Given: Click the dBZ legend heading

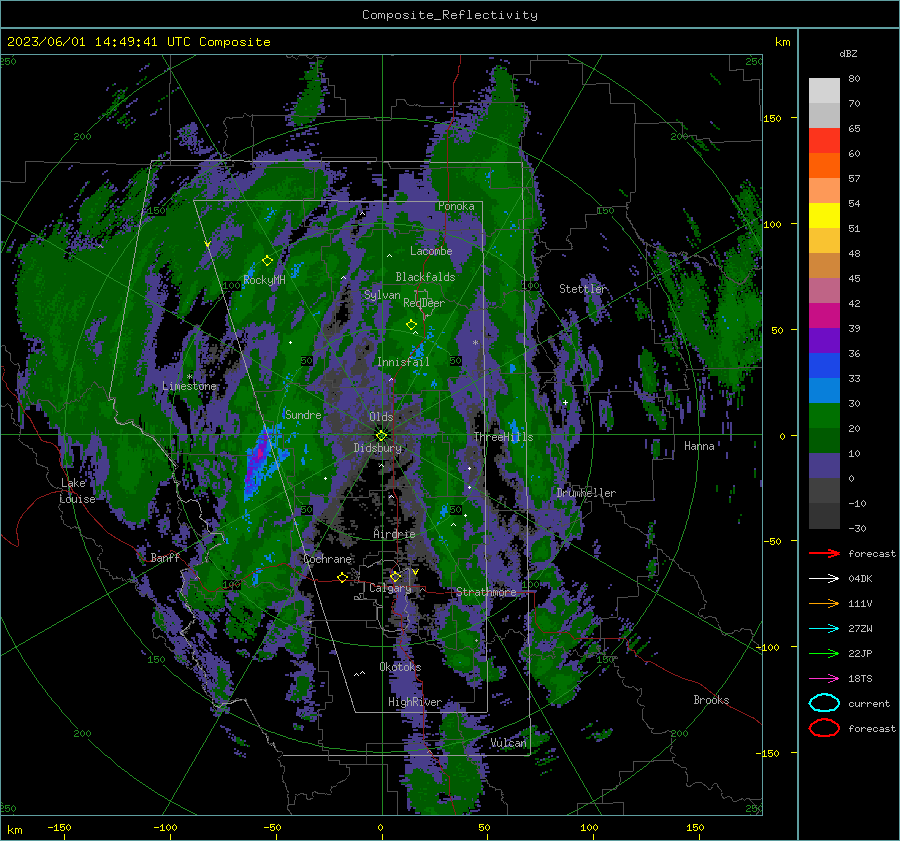Looking at the screenshot, I should 848,53.
